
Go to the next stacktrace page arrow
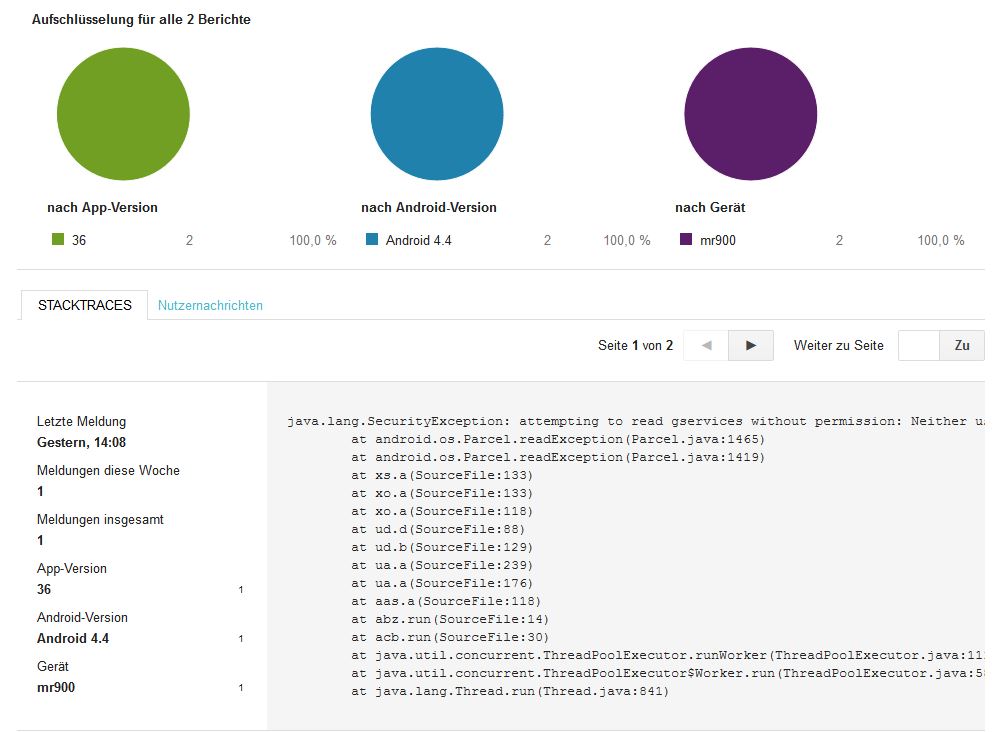click(x=751, y=345)
